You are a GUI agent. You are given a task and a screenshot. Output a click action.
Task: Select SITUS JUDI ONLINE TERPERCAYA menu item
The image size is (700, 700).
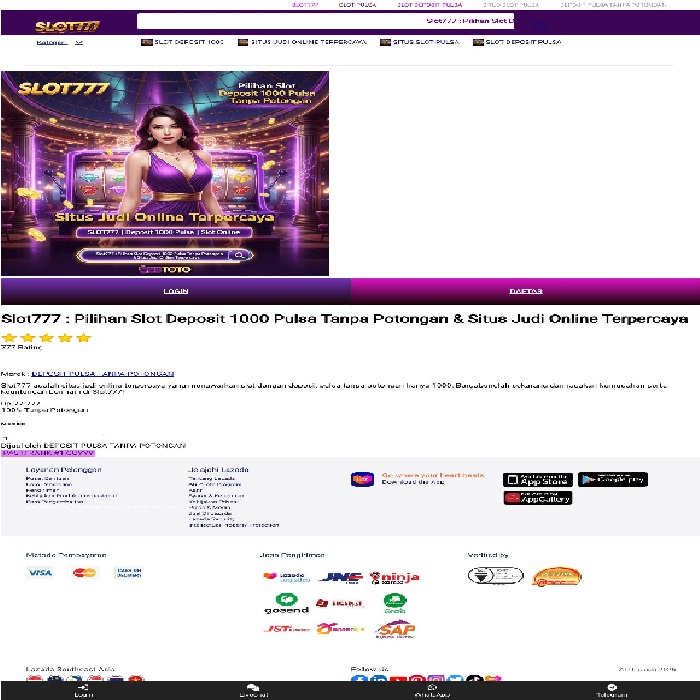coord(302,42)
